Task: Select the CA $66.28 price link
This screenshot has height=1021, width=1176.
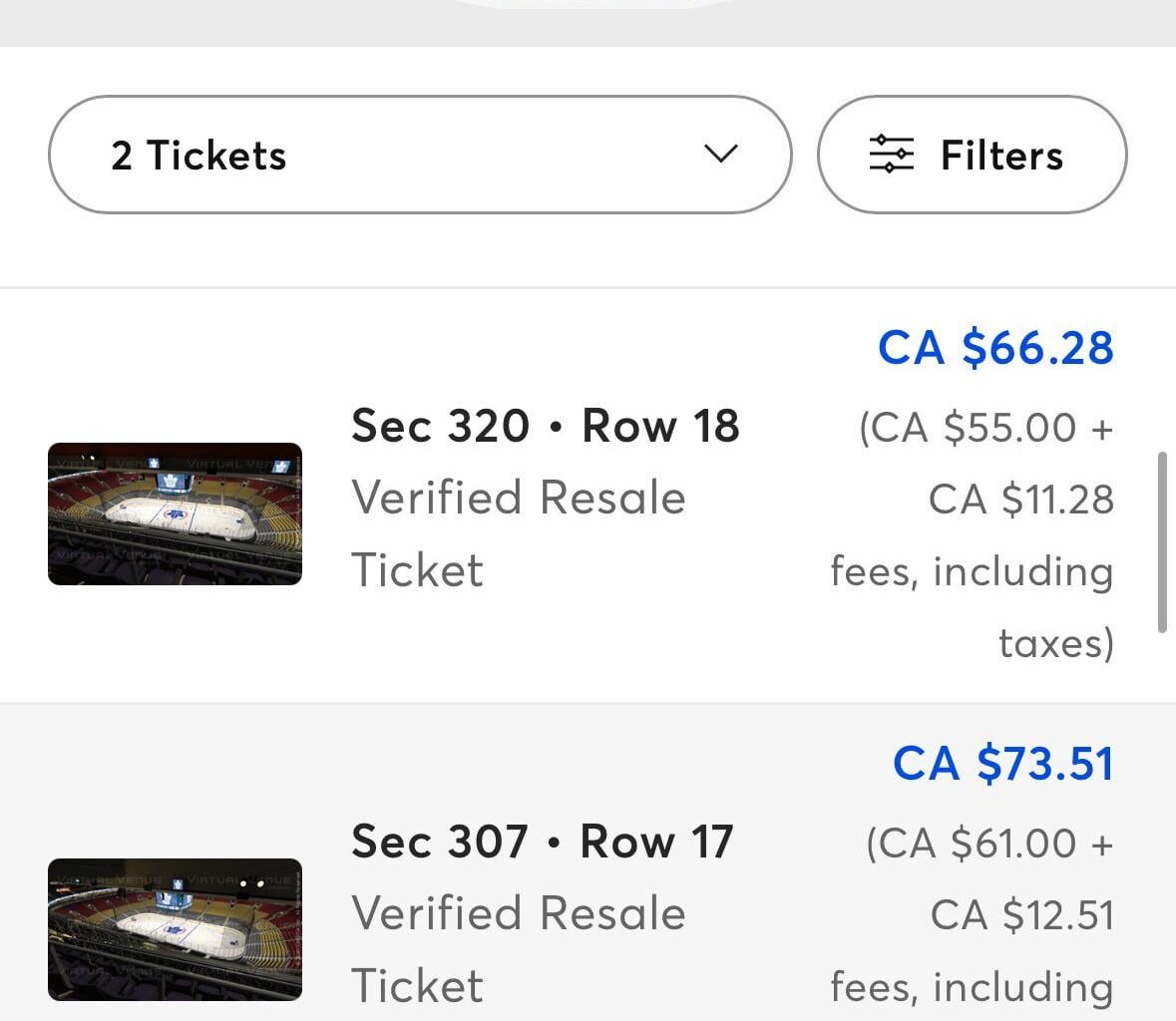Action: point(995,347)
